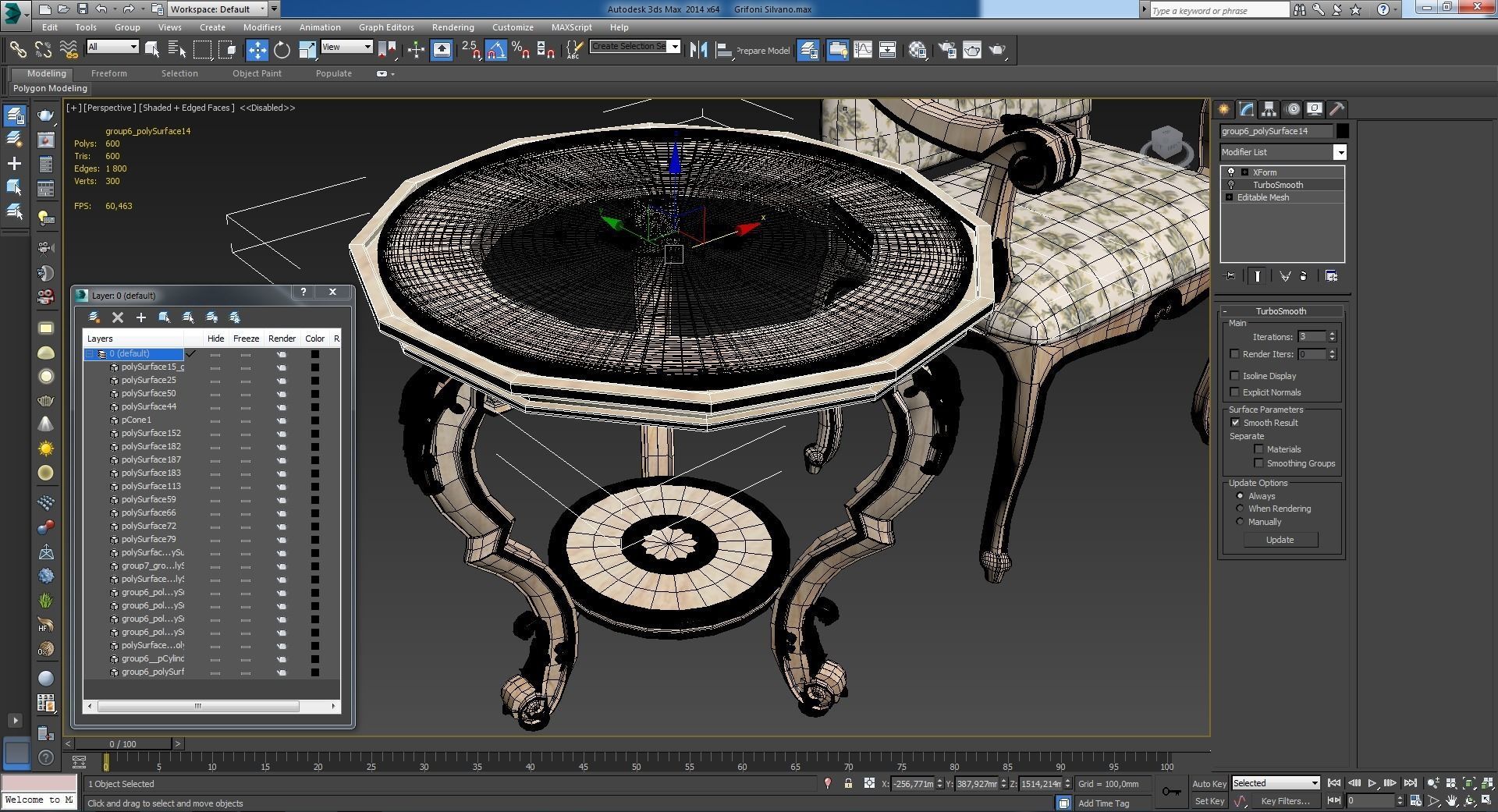Screen dimensions: 1498x812
Task: Click Add Selected Objects plus icon
Action: click(x=140, y=317)
